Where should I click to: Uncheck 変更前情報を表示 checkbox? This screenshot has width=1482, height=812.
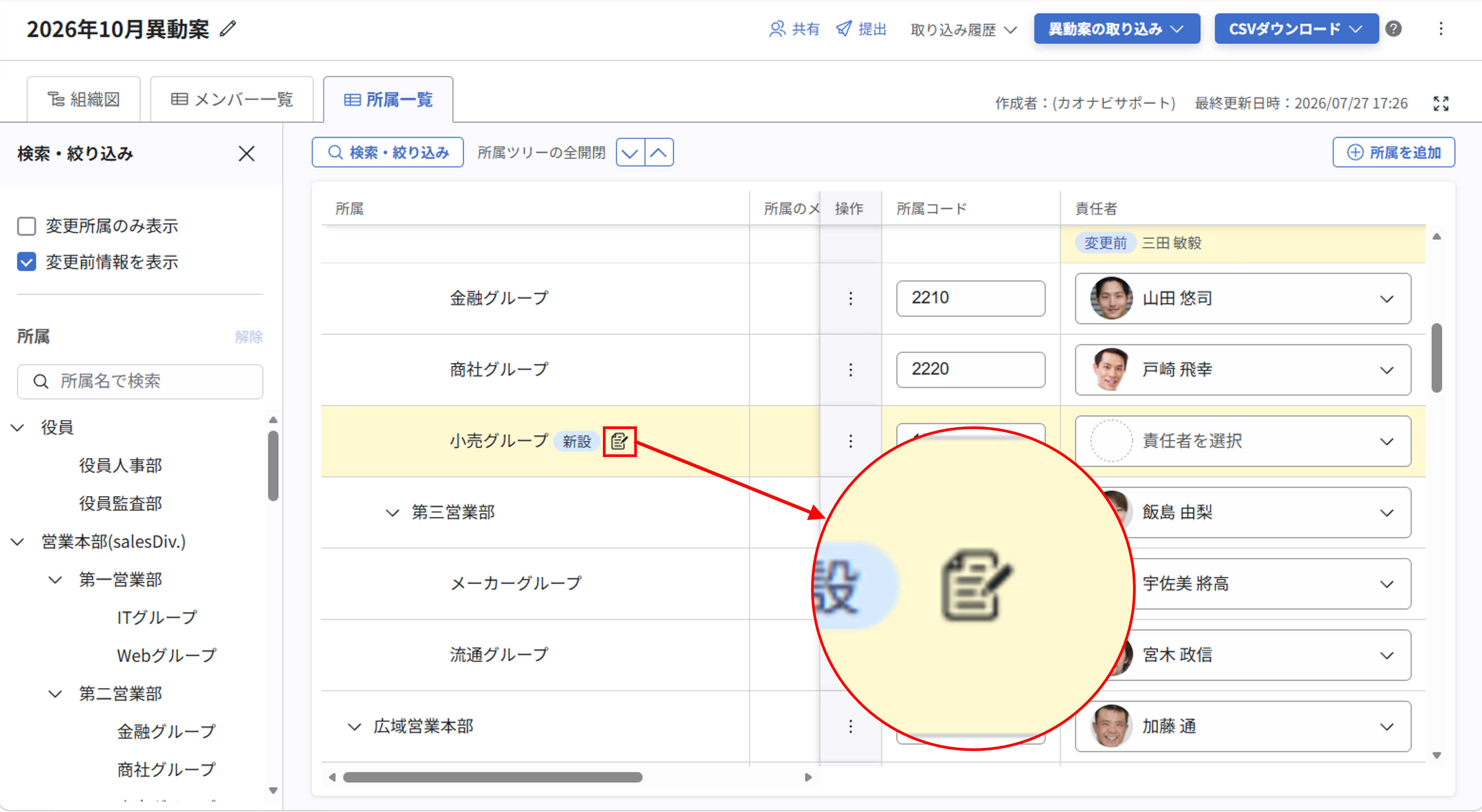click(x=27, y=262)
